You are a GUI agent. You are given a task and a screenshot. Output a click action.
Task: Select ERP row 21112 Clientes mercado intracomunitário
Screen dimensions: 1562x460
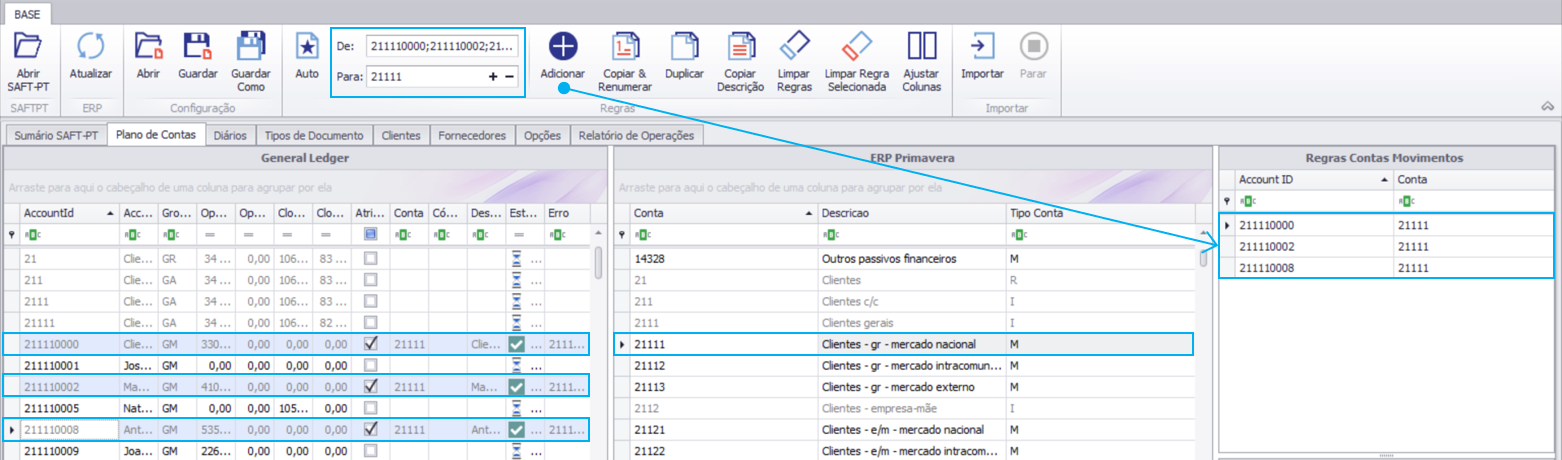point(906,365)
